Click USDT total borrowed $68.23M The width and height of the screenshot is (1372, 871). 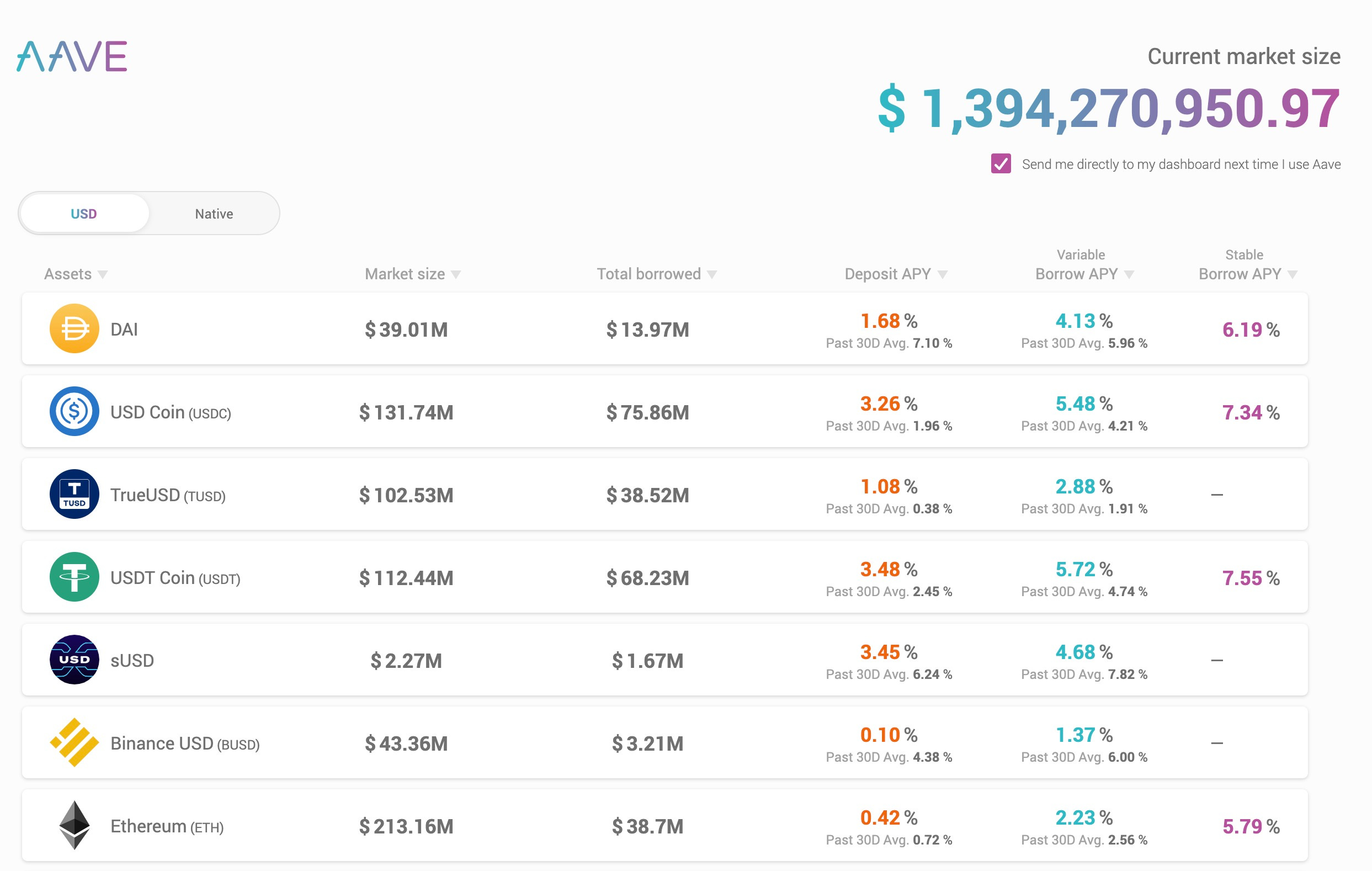[x=648, y=577]
